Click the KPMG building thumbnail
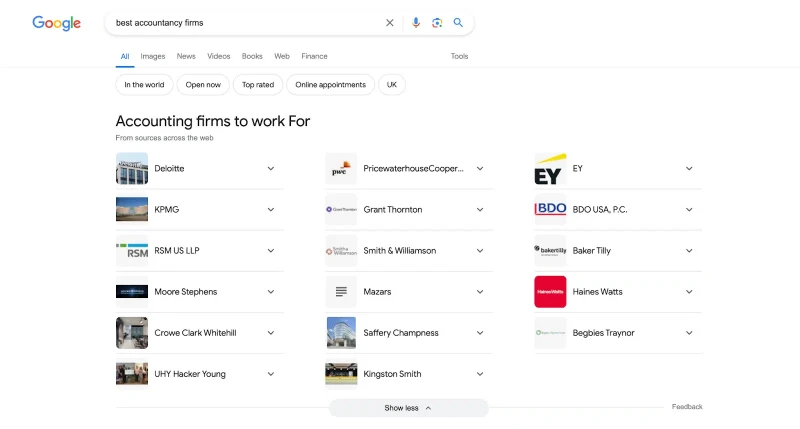 pyautogui.click(x=132, y=210)
